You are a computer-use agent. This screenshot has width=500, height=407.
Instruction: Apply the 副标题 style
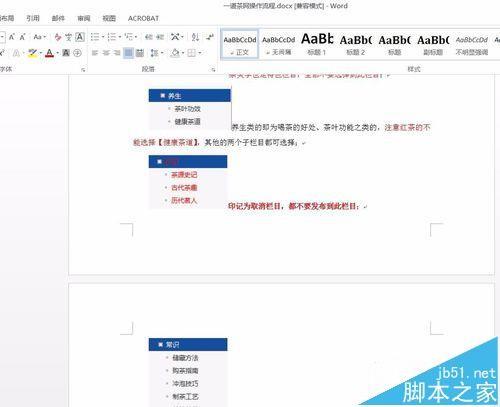tap(433, 44)
